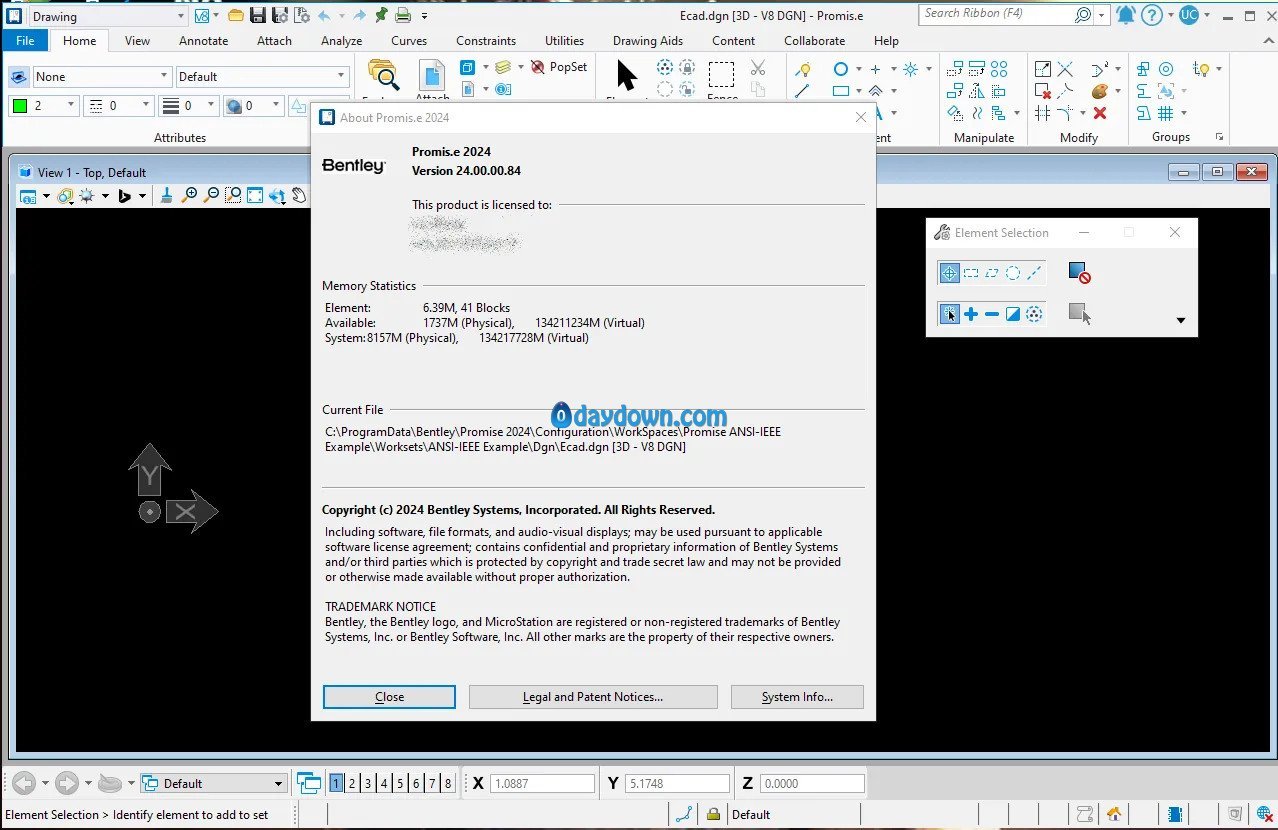Click the Legal and Patent Notices button

(593, 697)
